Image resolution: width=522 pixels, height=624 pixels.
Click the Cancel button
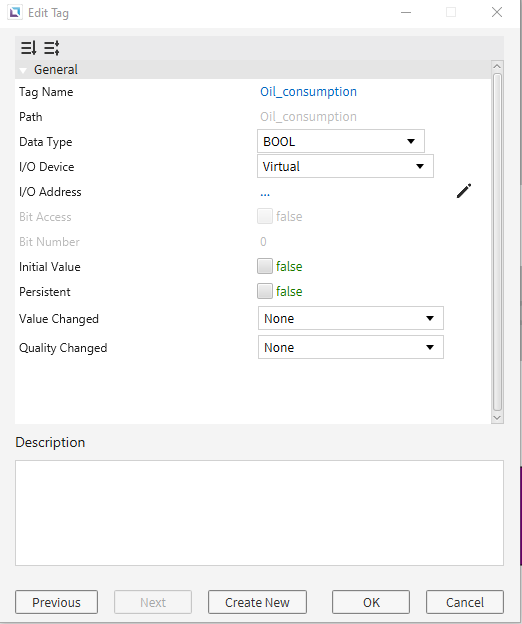click(465, 602)
